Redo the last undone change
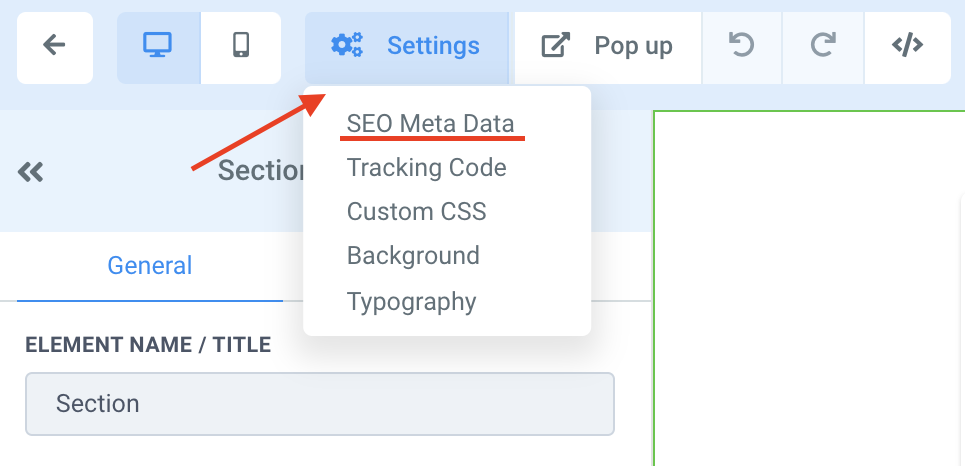Viewport: 965px width, 466px height. [823, 47]
